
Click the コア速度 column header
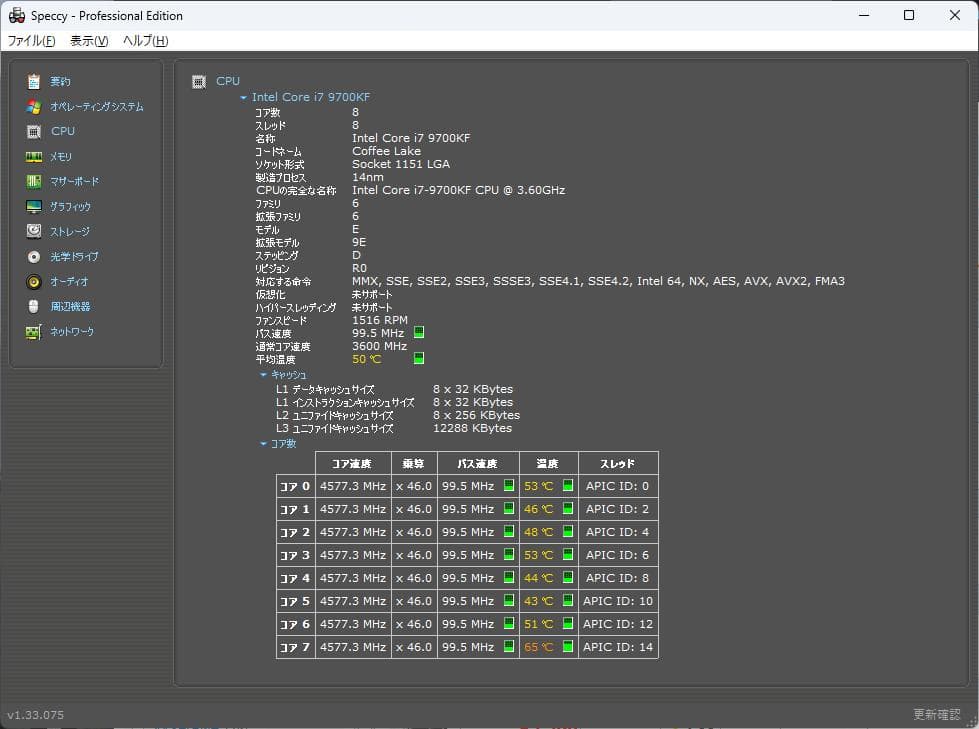(353, 463)
